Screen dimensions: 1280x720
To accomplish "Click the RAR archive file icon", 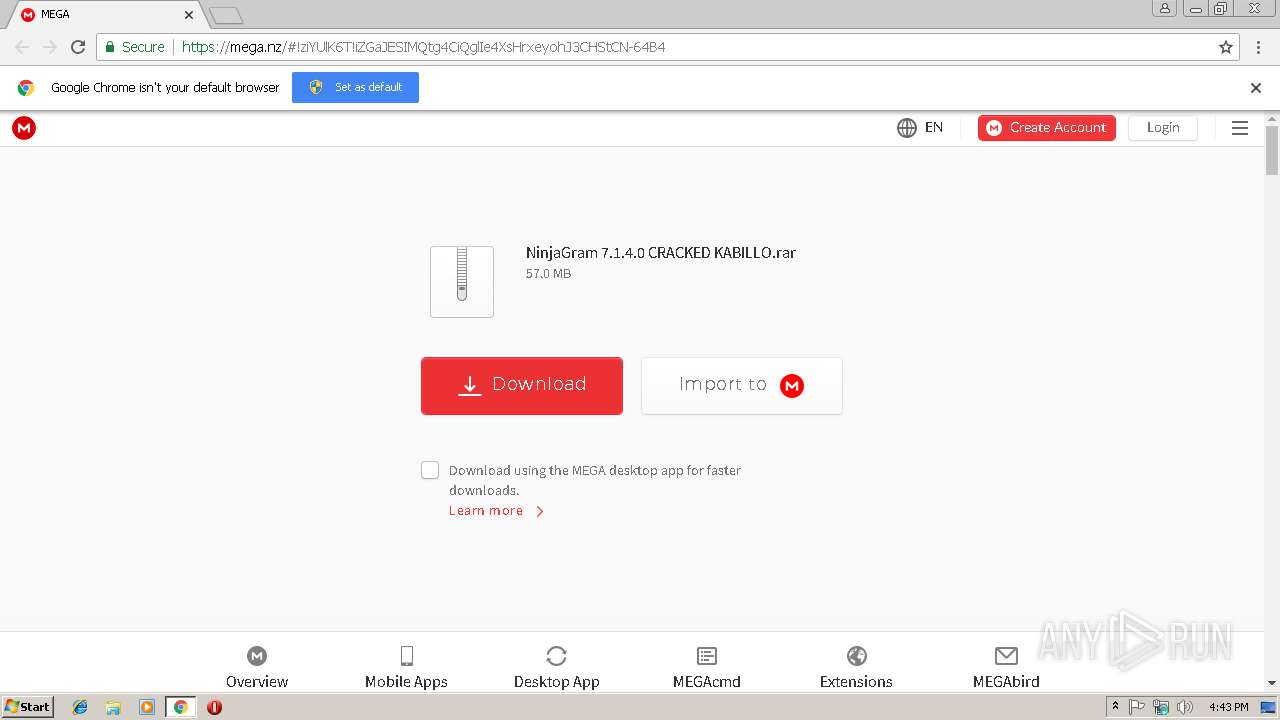I will (x=462, y=282).
